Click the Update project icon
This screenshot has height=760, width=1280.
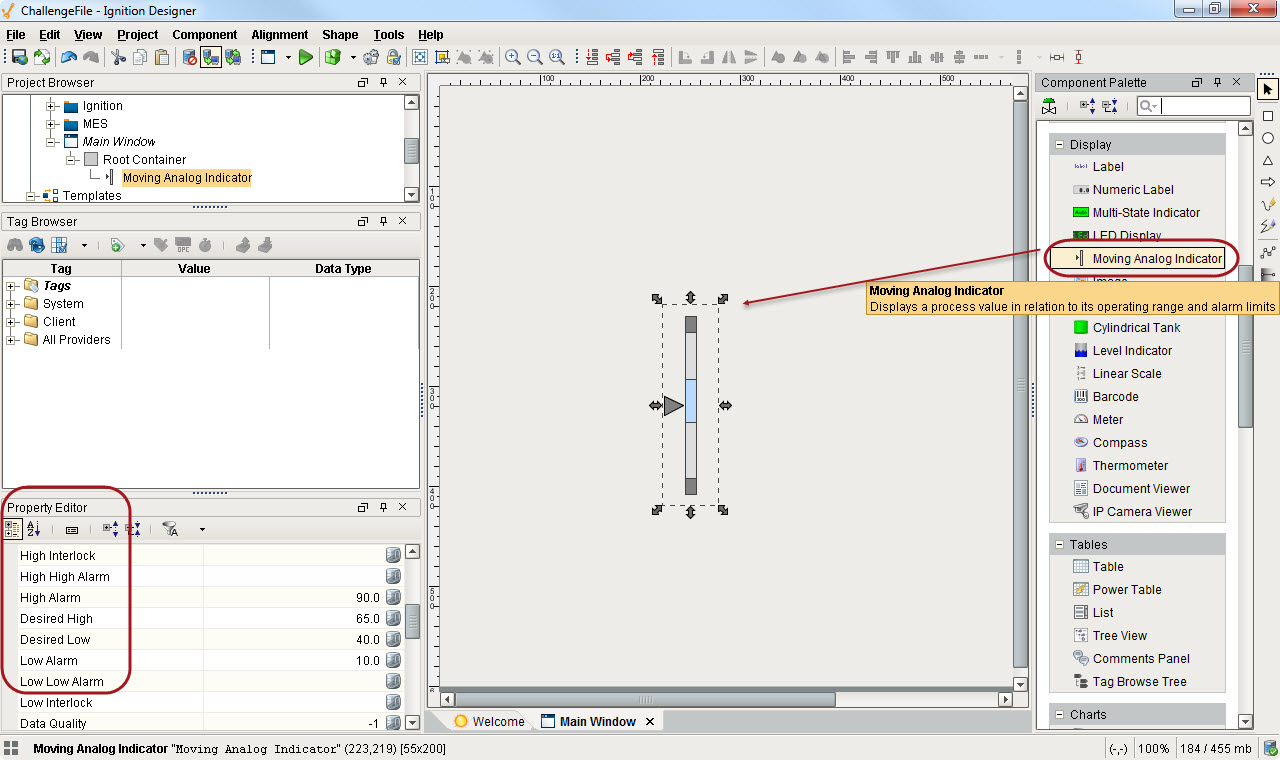[41, 57]
